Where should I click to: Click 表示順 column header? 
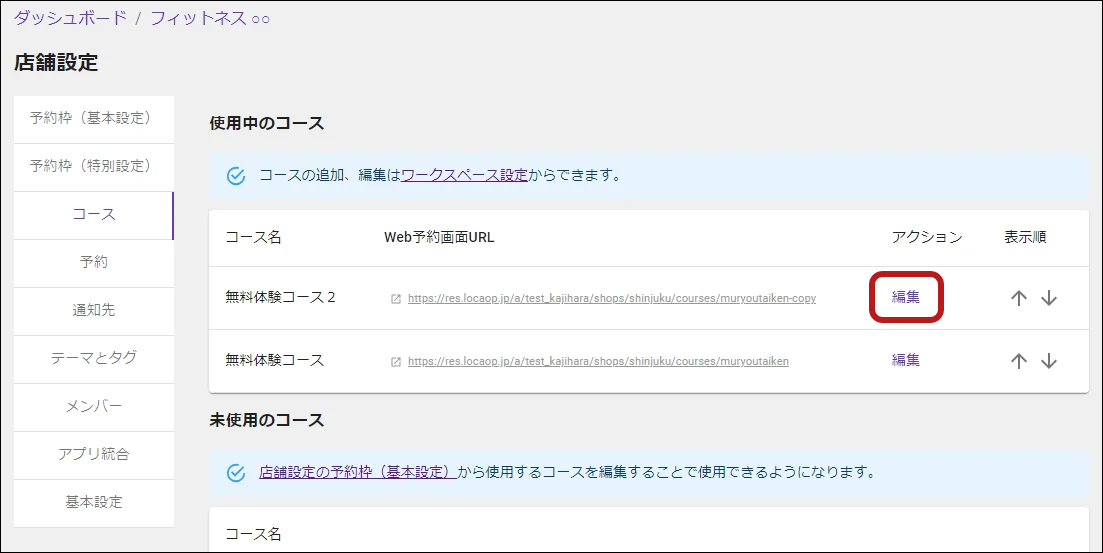coord(1025,238)
